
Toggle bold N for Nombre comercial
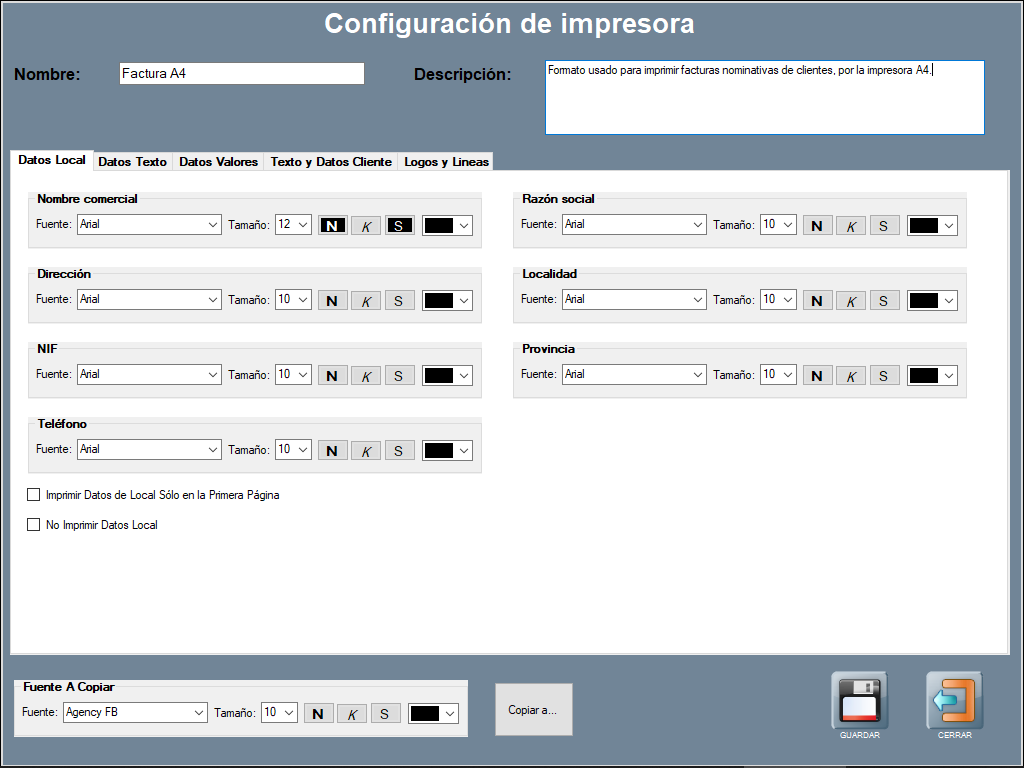(x=332, y=226)
